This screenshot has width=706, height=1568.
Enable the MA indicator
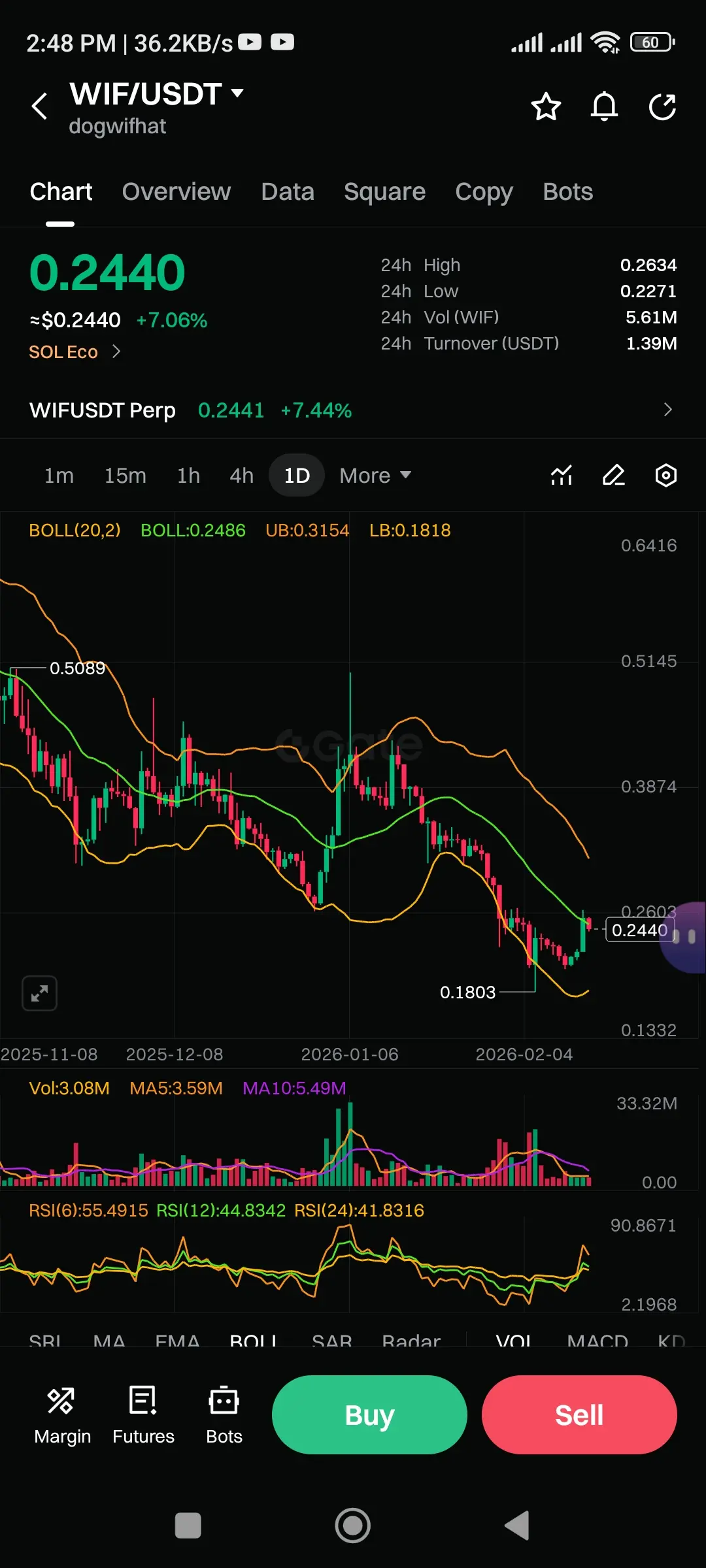[x=109, y=1342]
